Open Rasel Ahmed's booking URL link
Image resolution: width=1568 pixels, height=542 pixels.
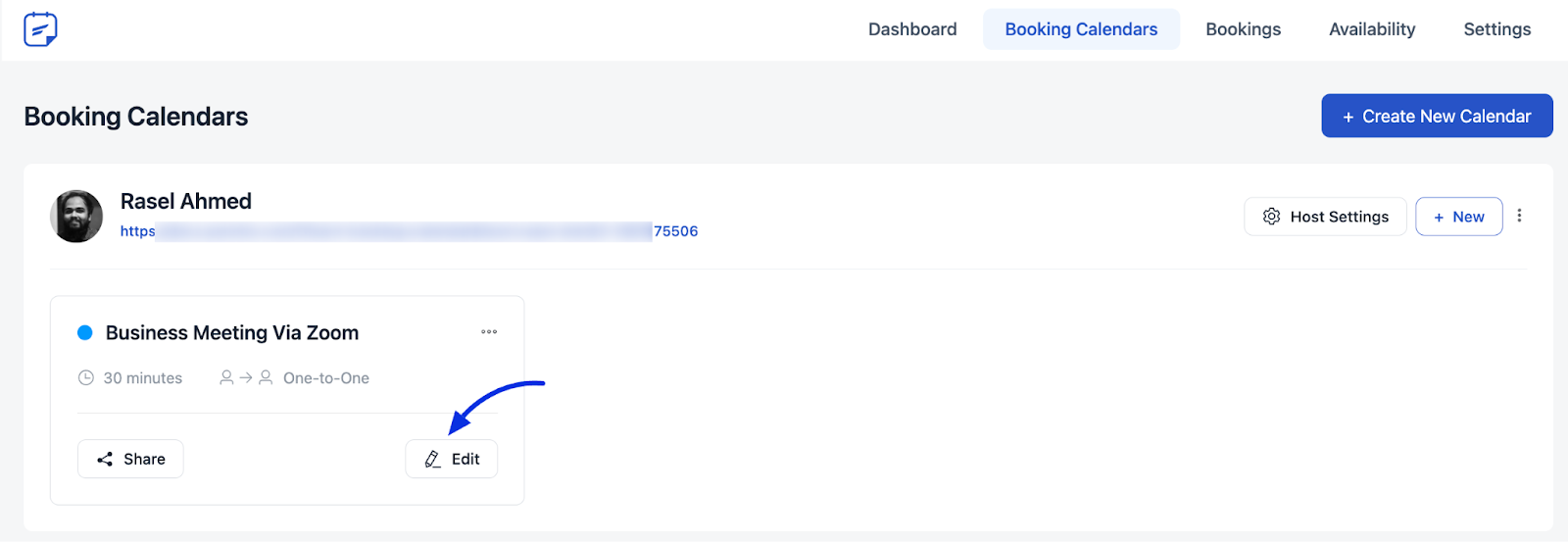click(x=409, y=231)
